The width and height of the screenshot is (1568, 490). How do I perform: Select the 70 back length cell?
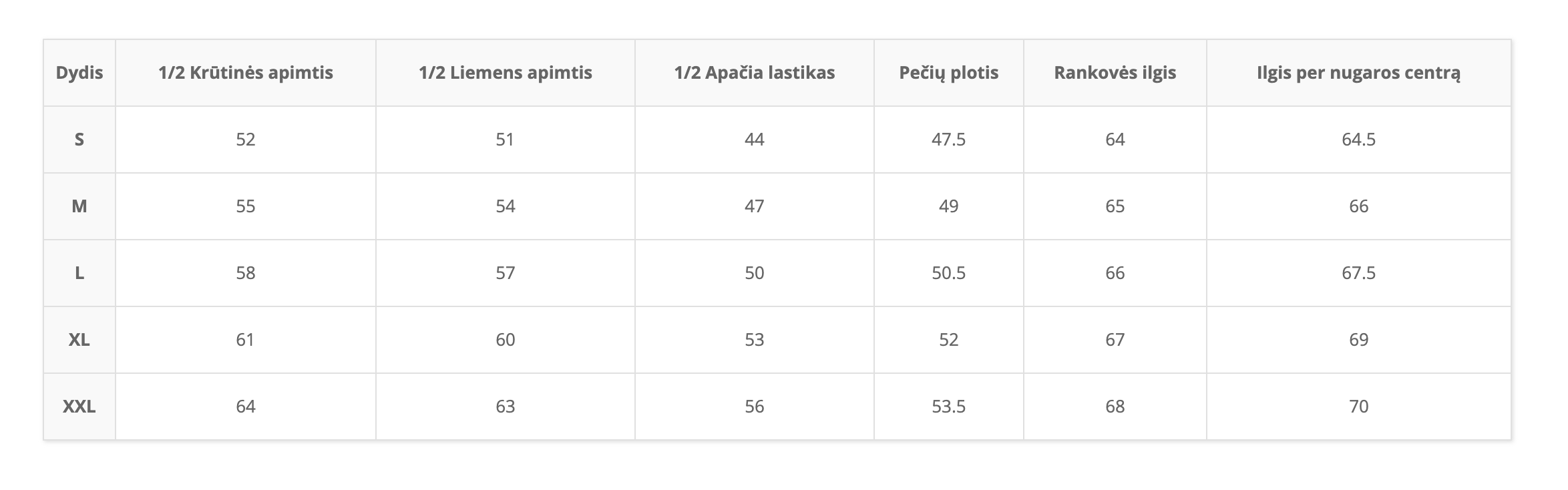click(1359, 407)
